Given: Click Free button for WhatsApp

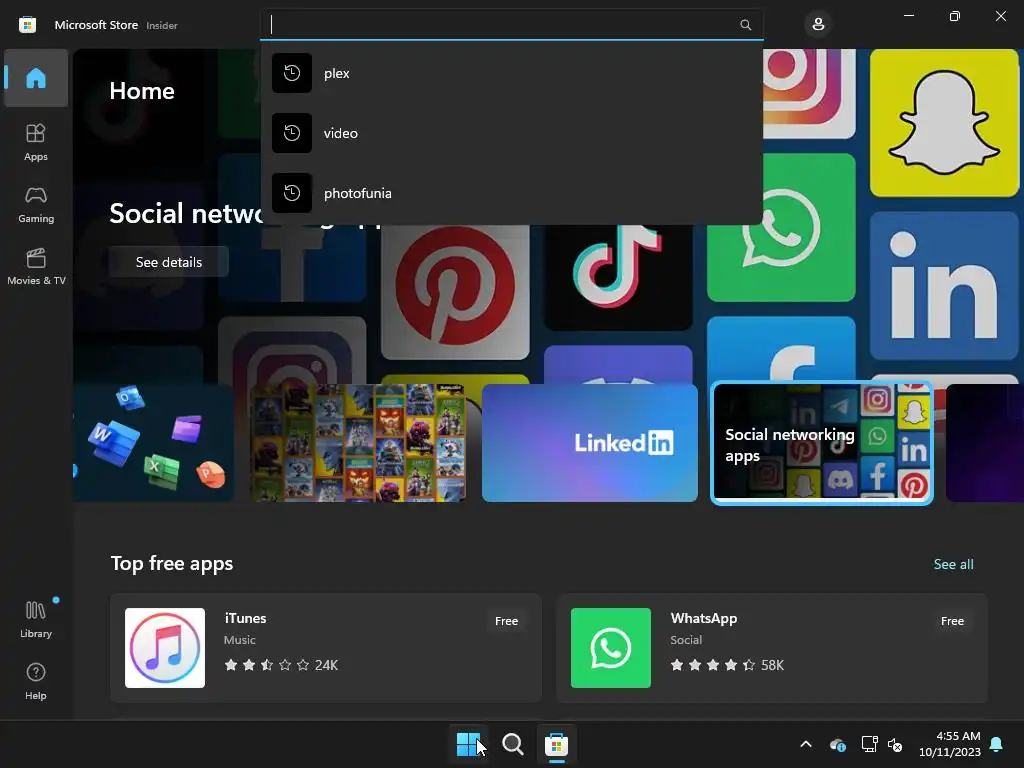Looking at the screenshot, I should [952, 621].
